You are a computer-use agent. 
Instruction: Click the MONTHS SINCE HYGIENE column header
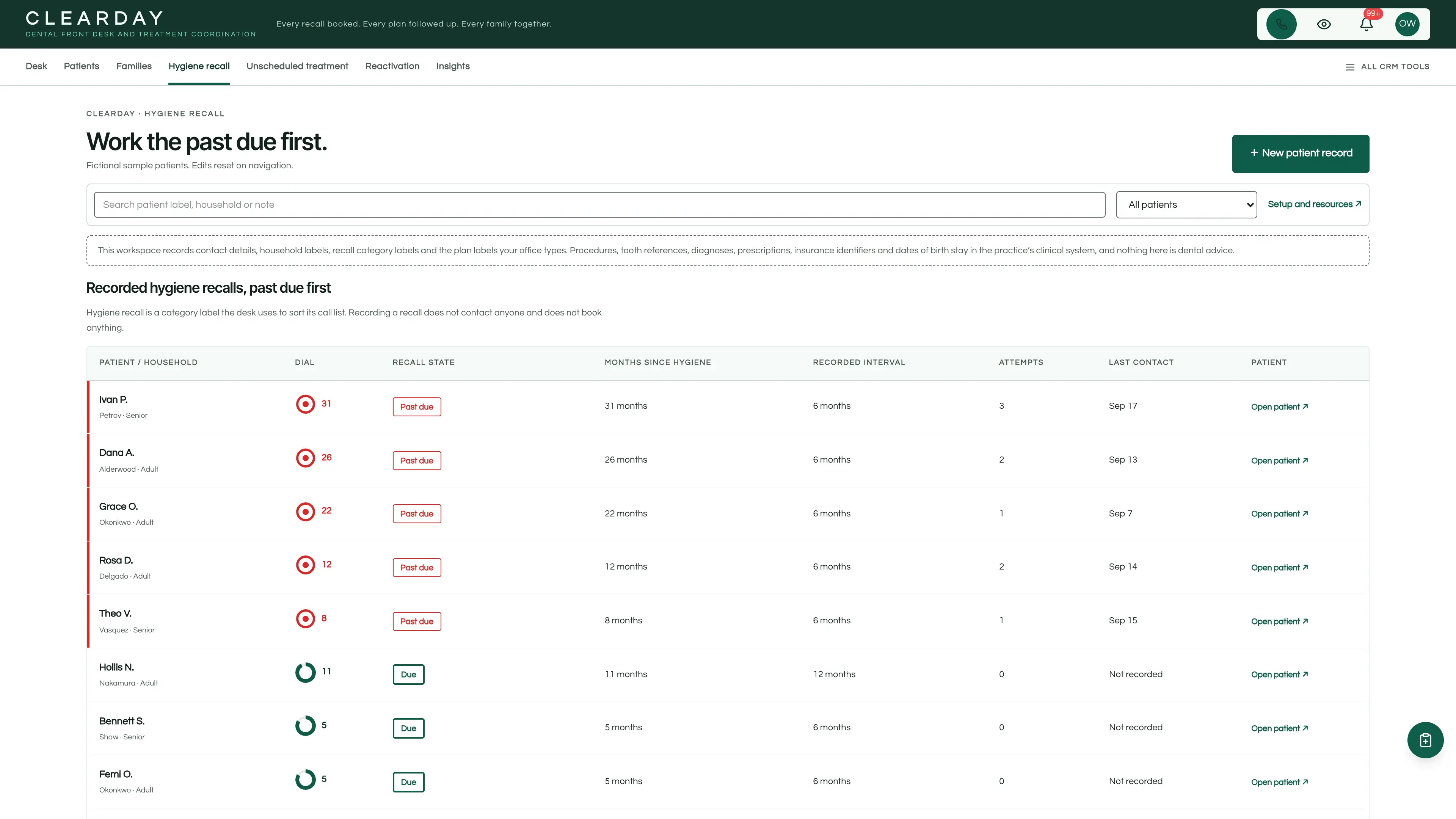(x=658, y=362)
